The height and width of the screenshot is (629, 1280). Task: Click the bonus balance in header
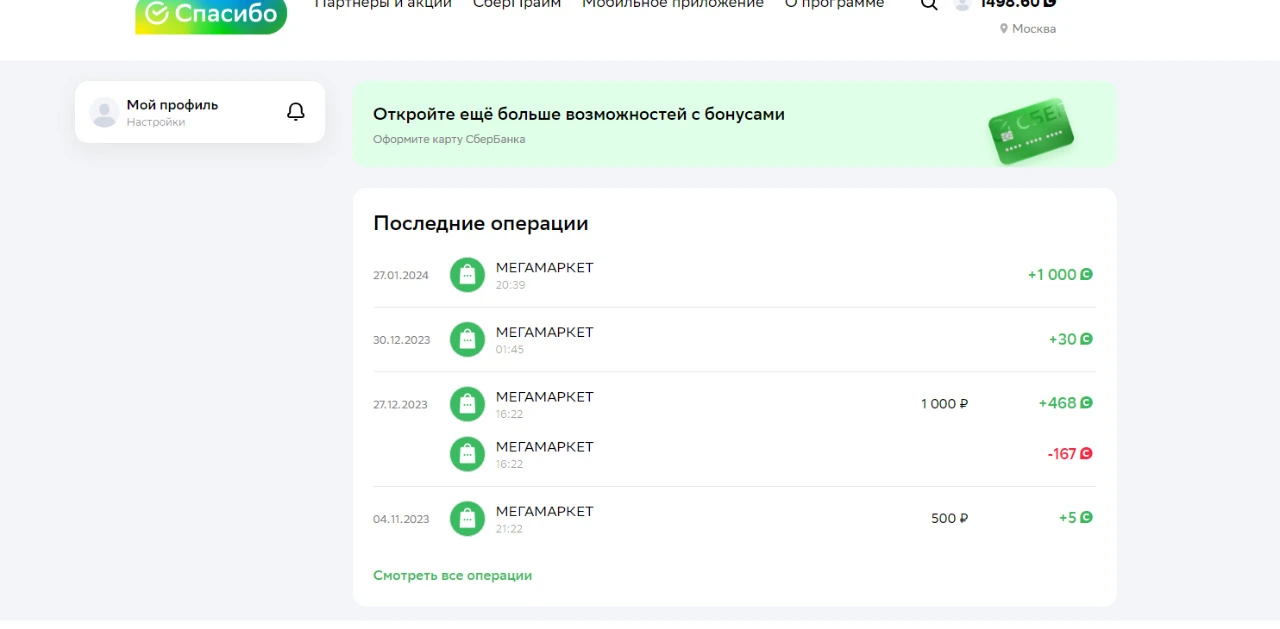(x=1018, y=4)
